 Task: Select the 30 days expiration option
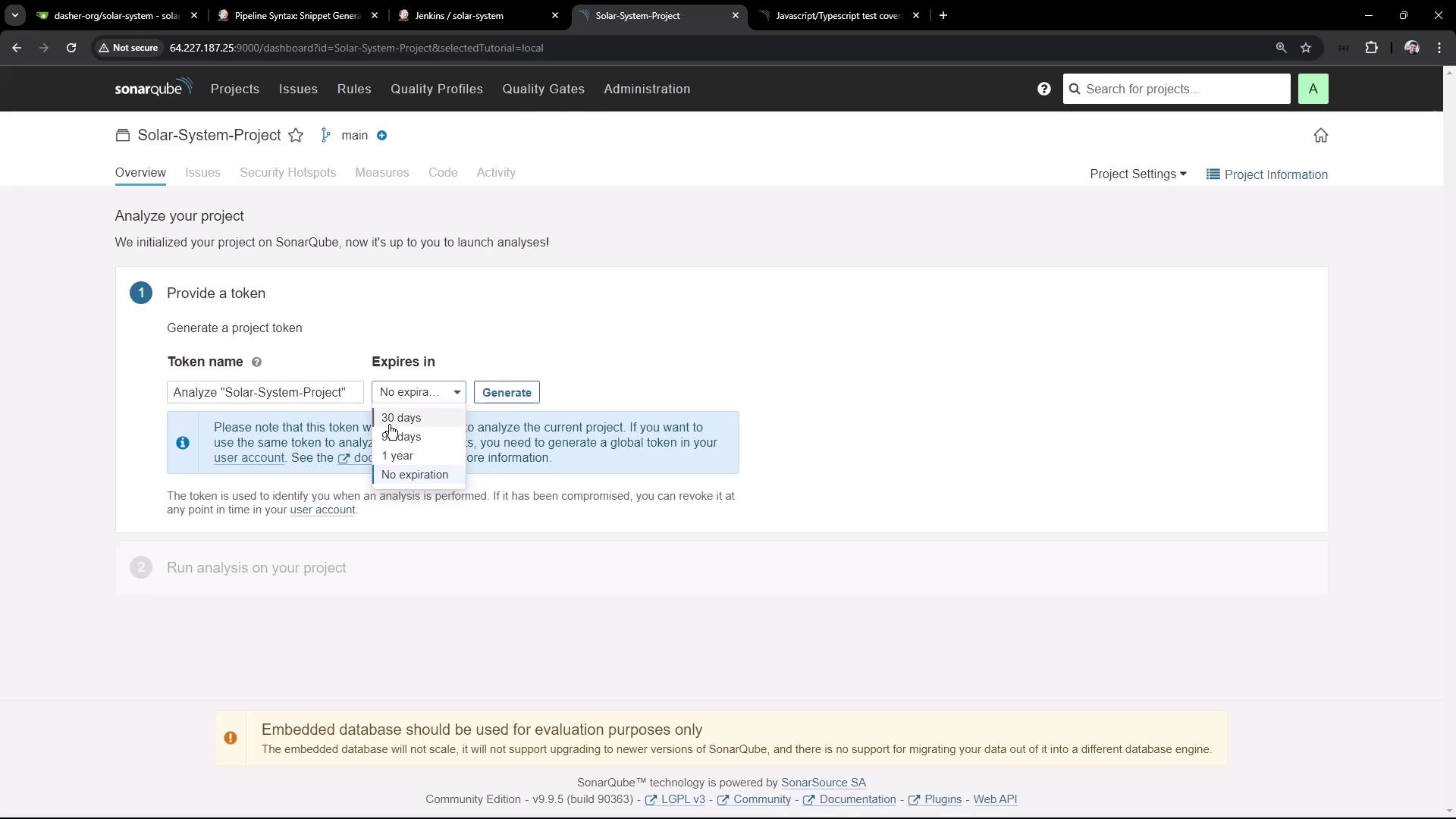coord(401,418)
